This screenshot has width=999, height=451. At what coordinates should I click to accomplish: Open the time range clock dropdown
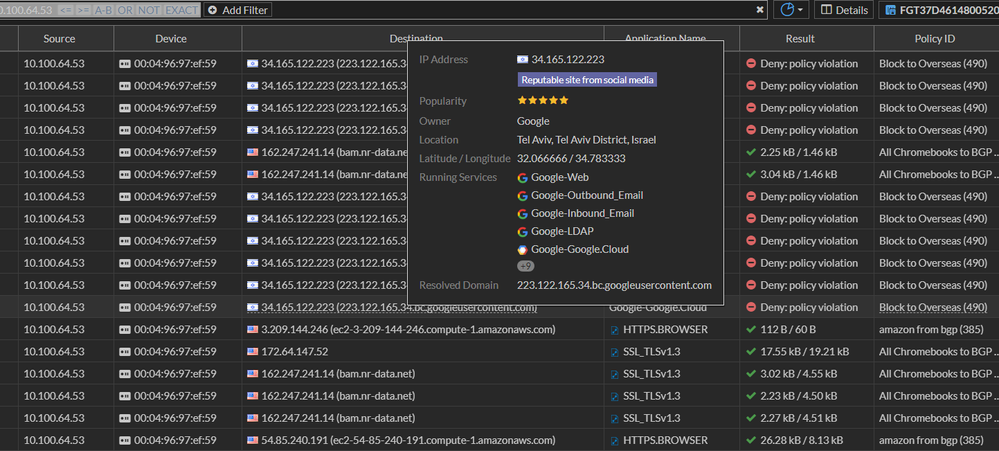point(791,10)
